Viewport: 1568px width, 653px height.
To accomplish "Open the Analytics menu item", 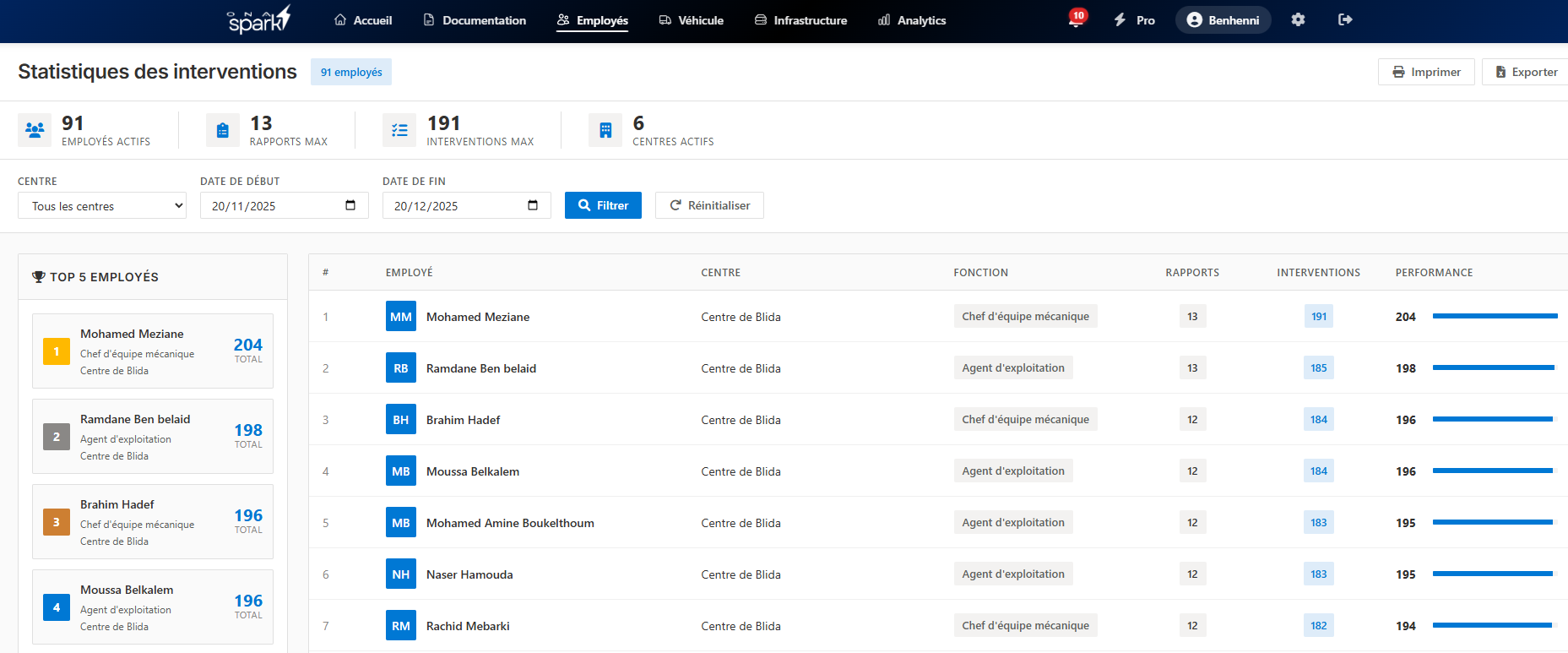I will (x=912, y=20).
